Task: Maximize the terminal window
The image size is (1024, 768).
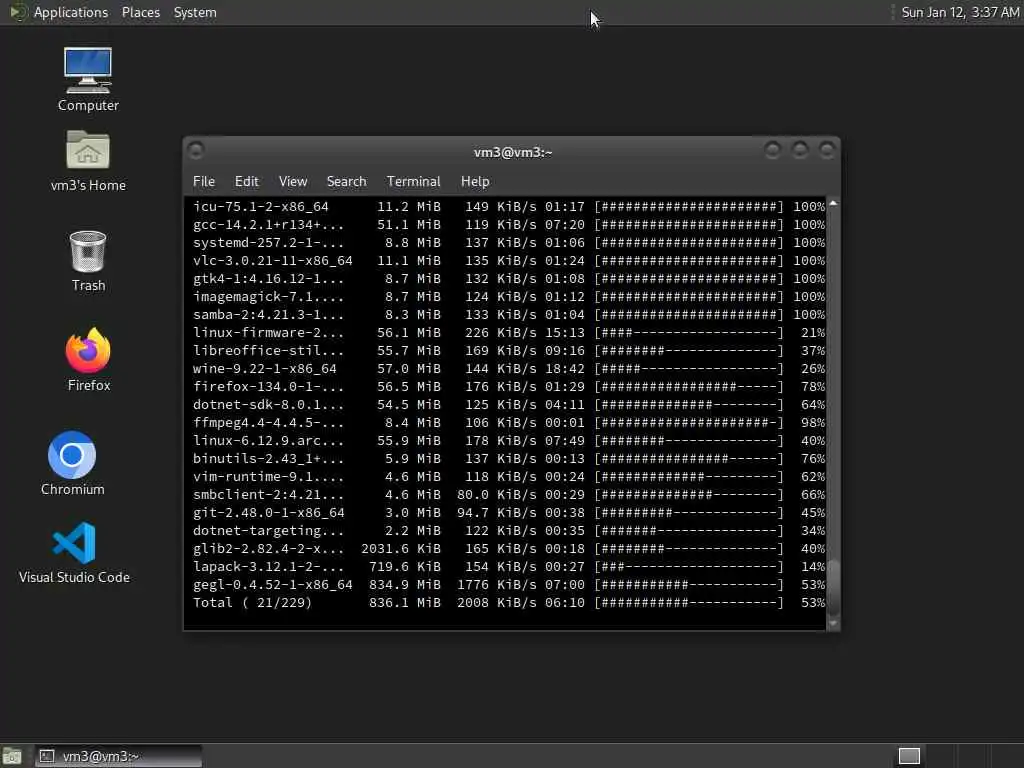Action: (x=800, y=151)
